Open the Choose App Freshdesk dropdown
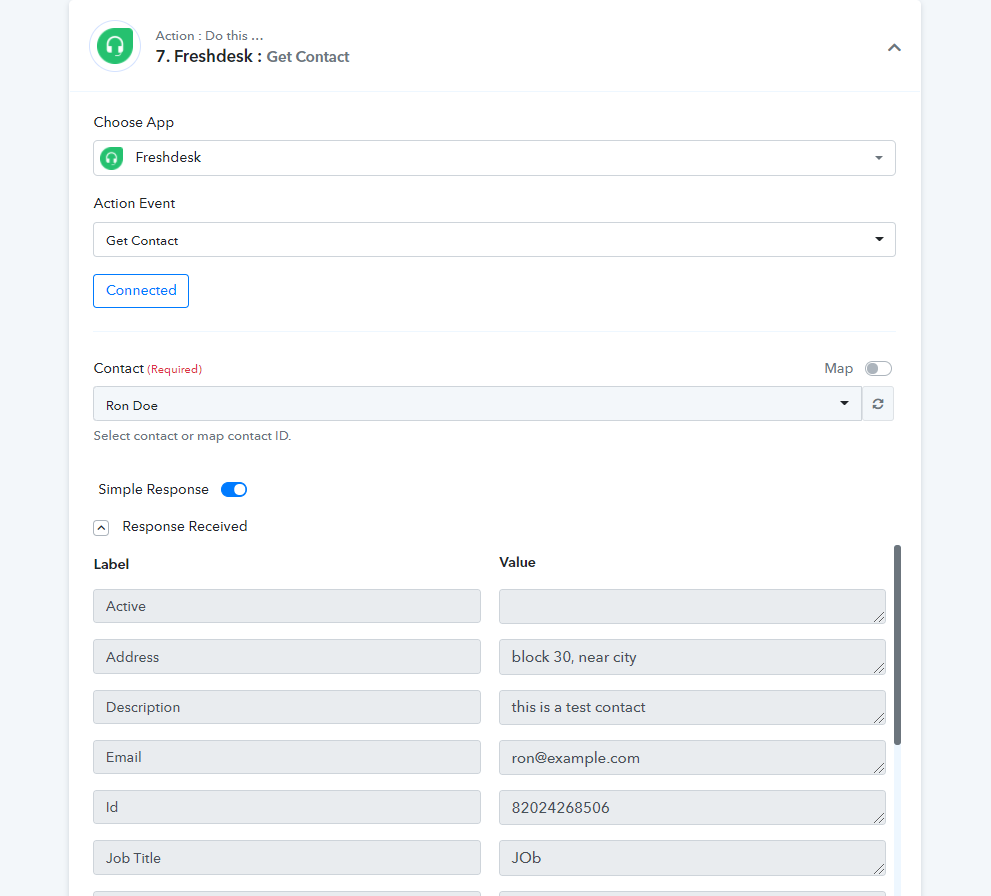 click(x=494, y=158)
